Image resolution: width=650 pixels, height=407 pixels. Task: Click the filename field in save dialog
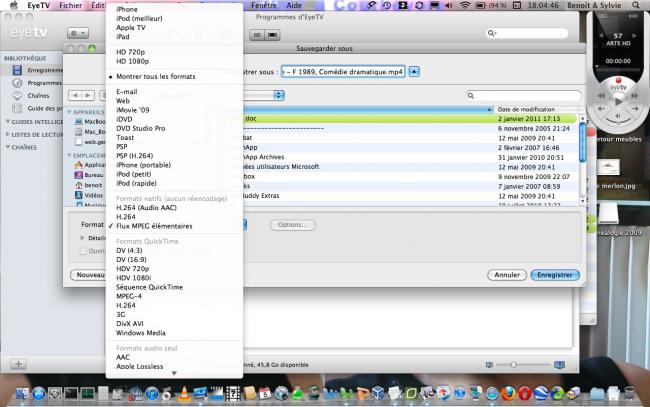click(x=343, y=72)
